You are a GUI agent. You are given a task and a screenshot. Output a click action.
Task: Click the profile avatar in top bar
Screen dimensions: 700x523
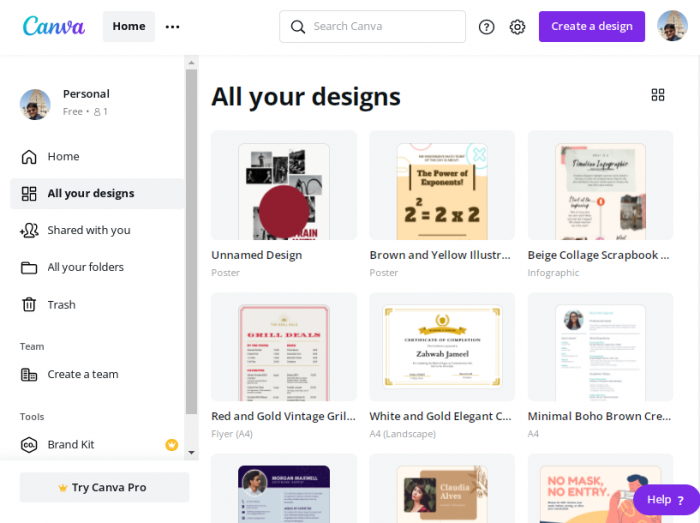pos(672,26)
